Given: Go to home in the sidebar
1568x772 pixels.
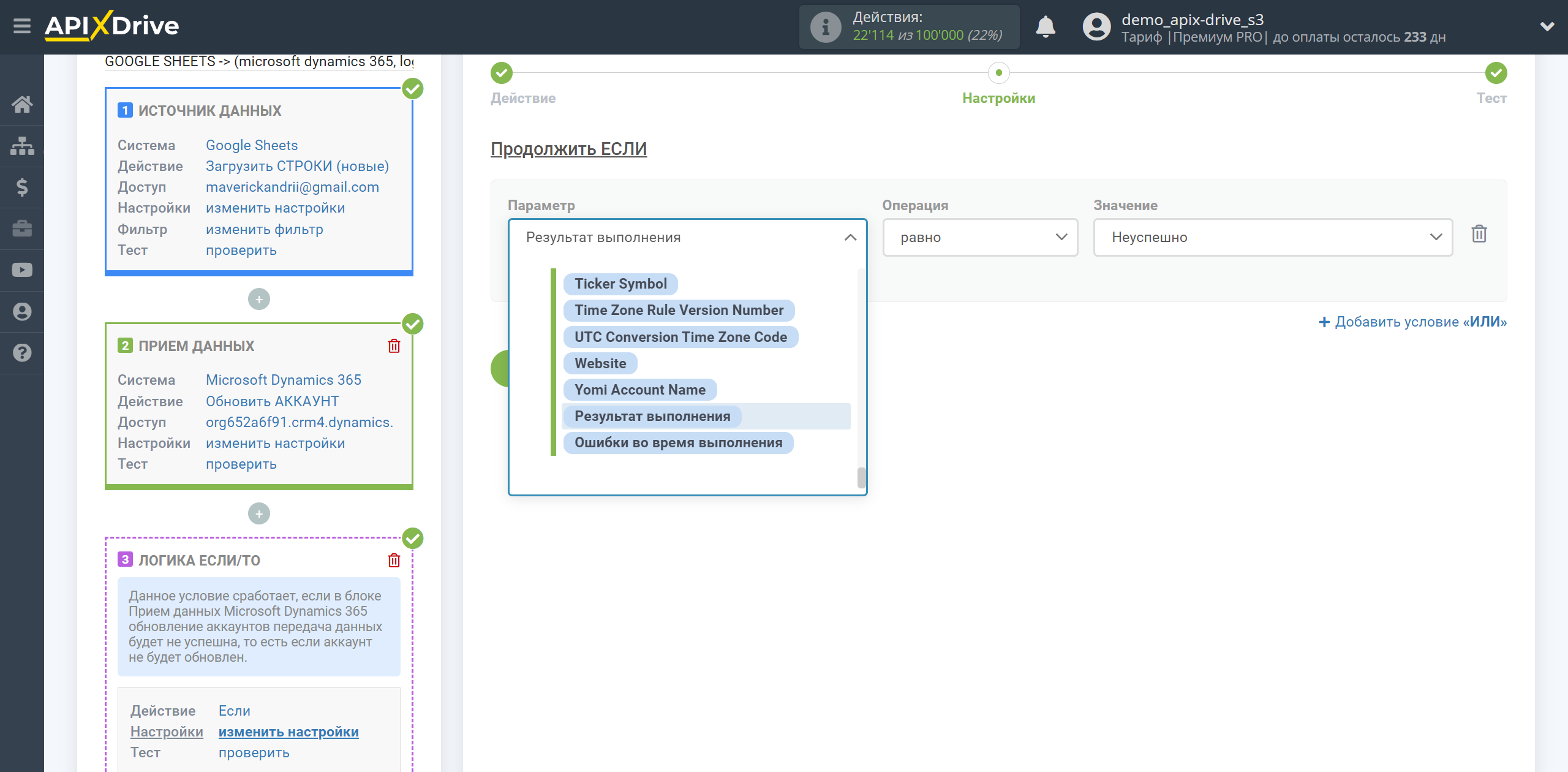Looking at the screenshot, I should (x=22, y=104).
